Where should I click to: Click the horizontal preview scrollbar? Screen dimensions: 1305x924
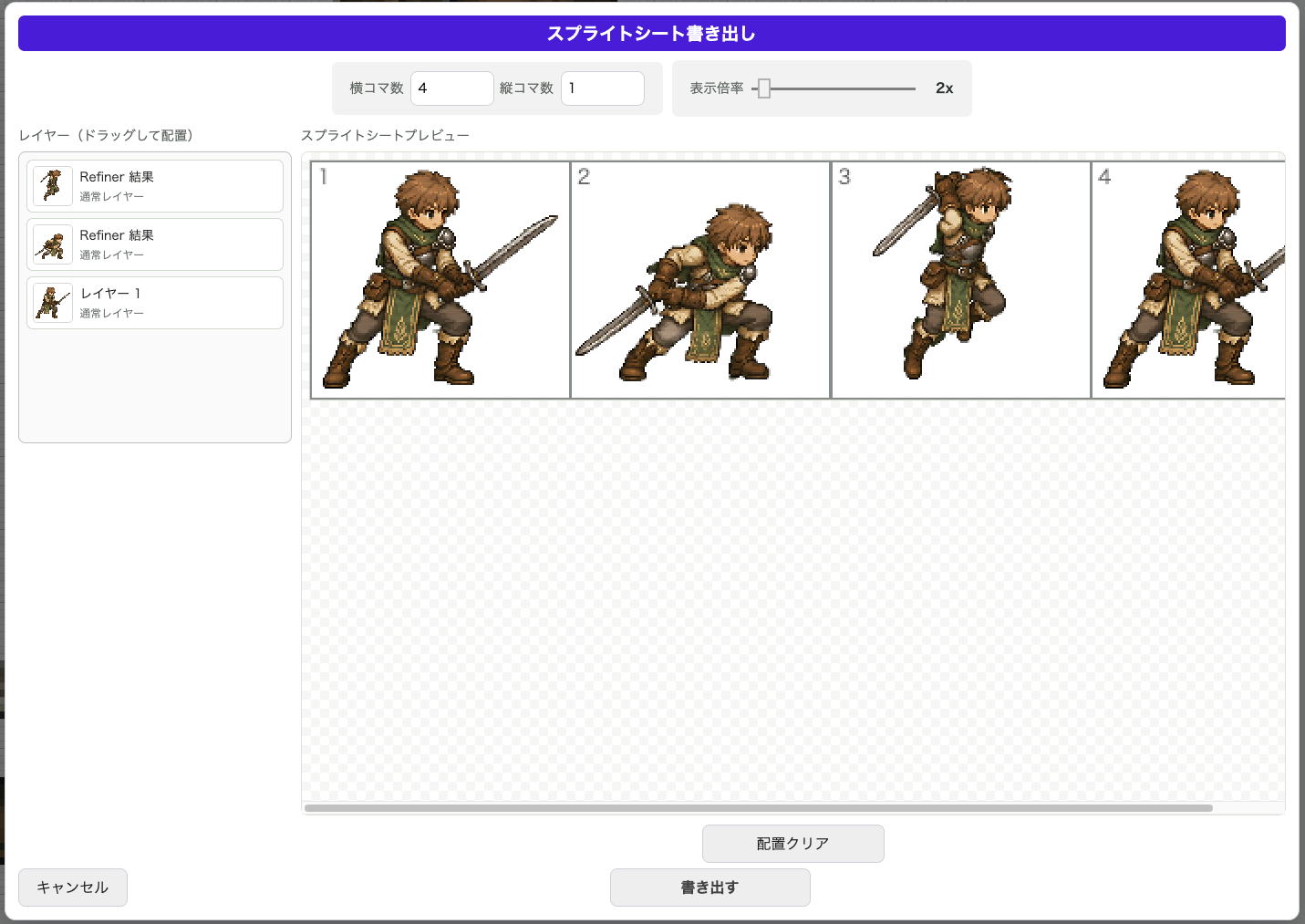click(759, 808)
